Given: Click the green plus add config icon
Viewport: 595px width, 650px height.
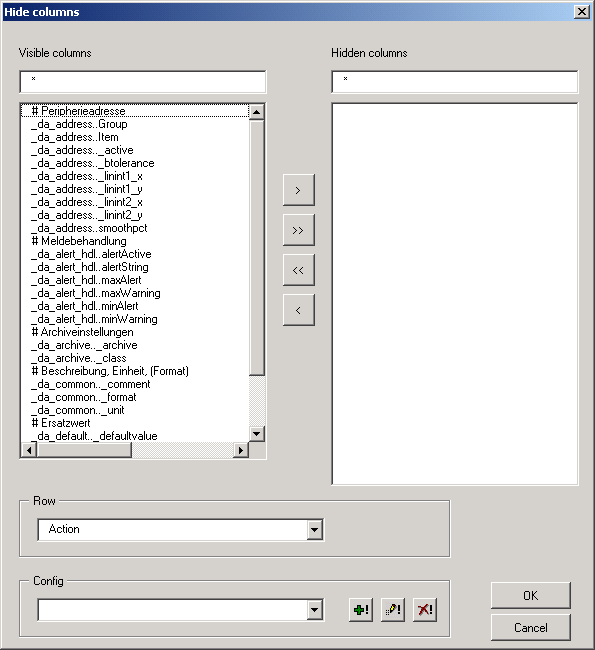Looking at the screenshot, I should click(361, 610).
